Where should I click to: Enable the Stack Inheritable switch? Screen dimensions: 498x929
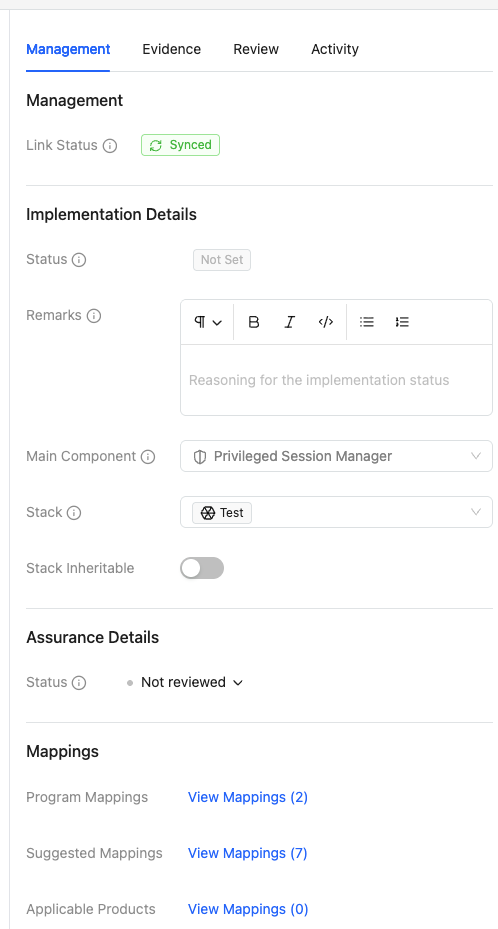coord(202,568)
